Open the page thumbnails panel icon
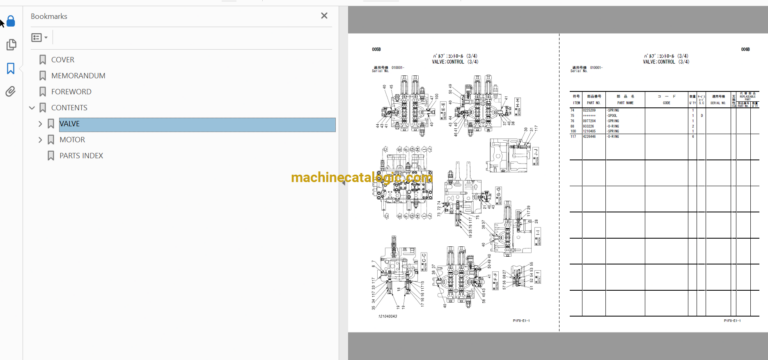The height and width of the screenshot is (360, 768). click(x=10, y=45)
